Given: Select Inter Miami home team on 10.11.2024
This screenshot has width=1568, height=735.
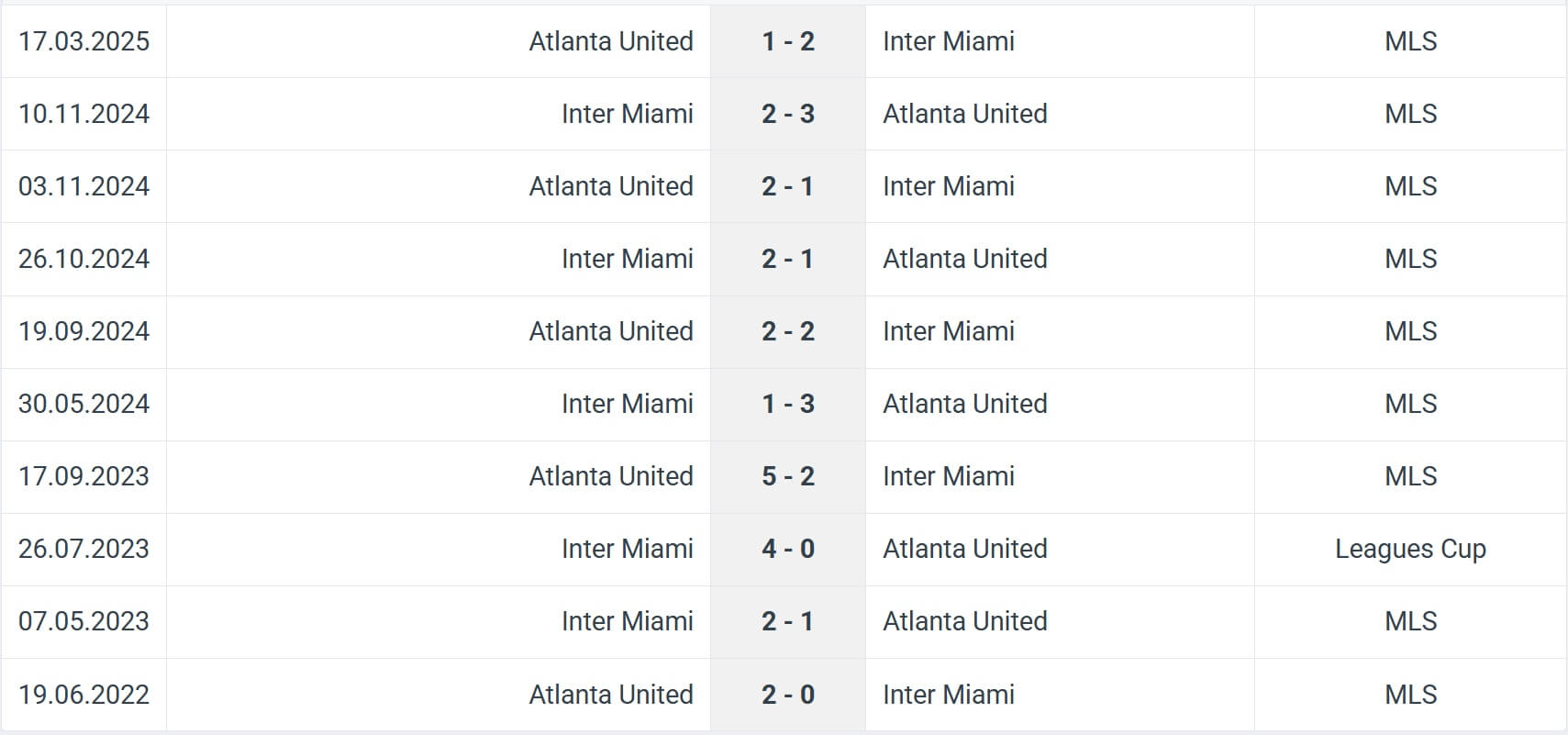Looking at the screenshot, I should (627, 114).
